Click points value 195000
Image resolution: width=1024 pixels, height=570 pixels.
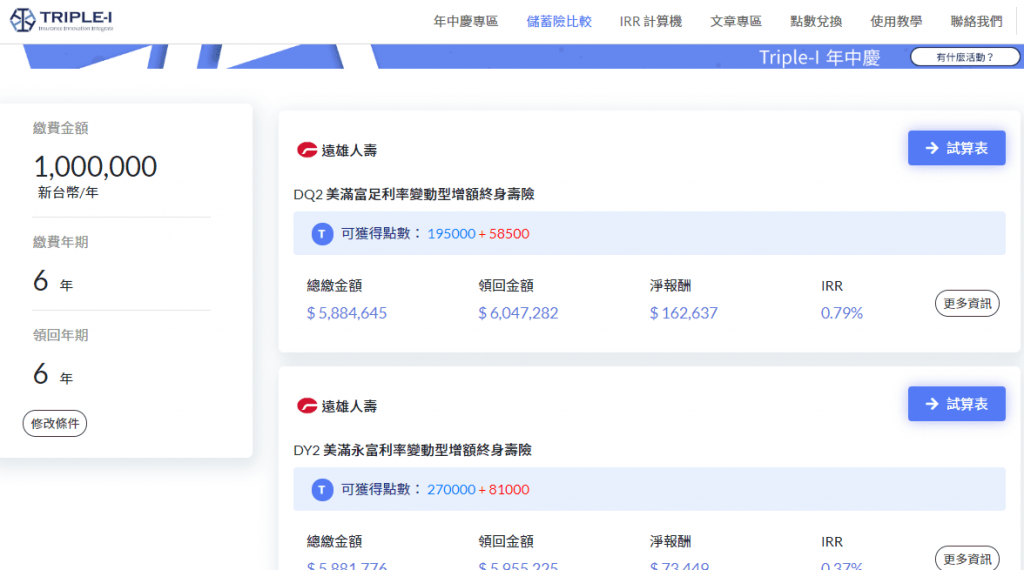(x=451, y=234)
